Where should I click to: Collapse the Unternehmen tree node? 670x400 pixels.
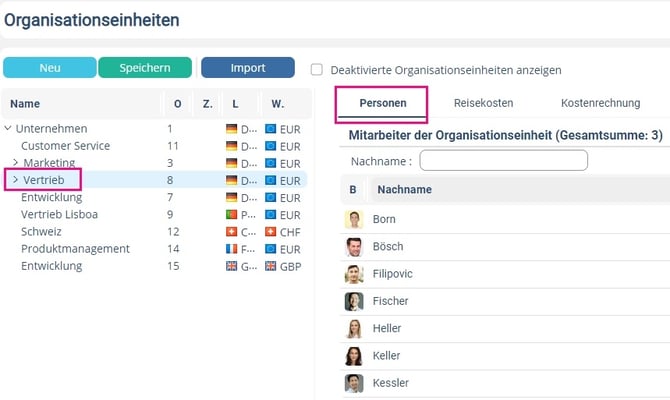coord(9,128)
